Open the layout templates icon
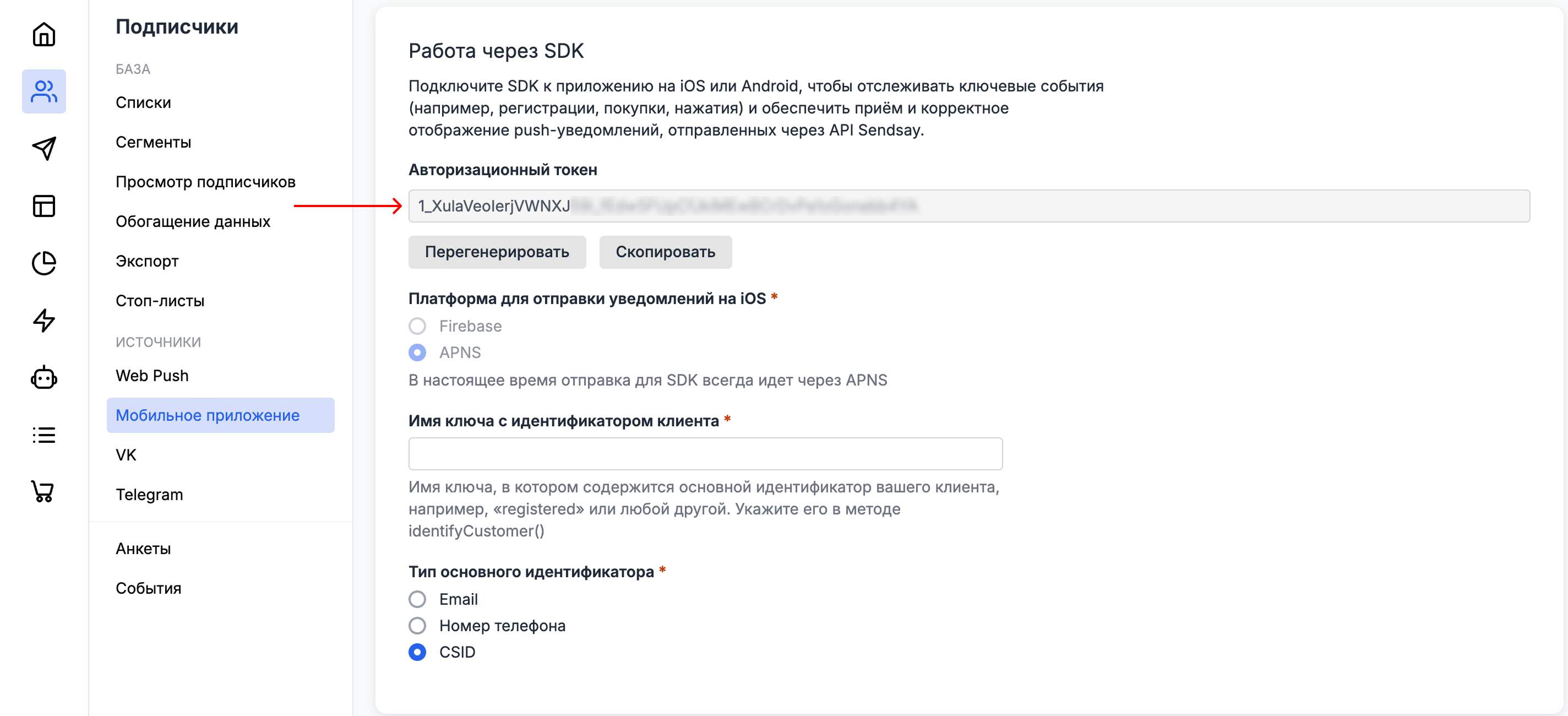Screen dimensions: 1568x716 point(44,206)
